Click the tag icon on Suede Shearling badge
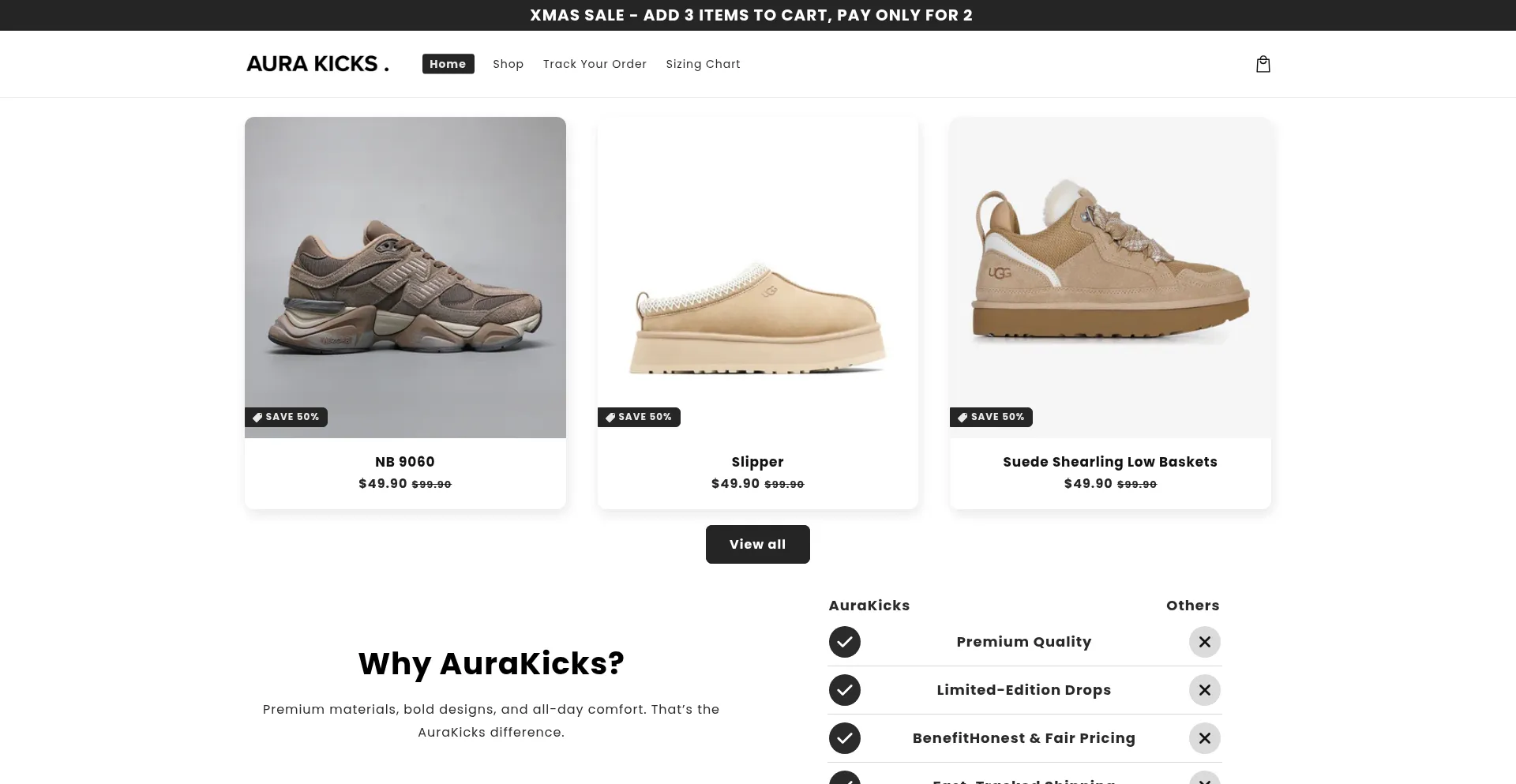 pos(962,417)
